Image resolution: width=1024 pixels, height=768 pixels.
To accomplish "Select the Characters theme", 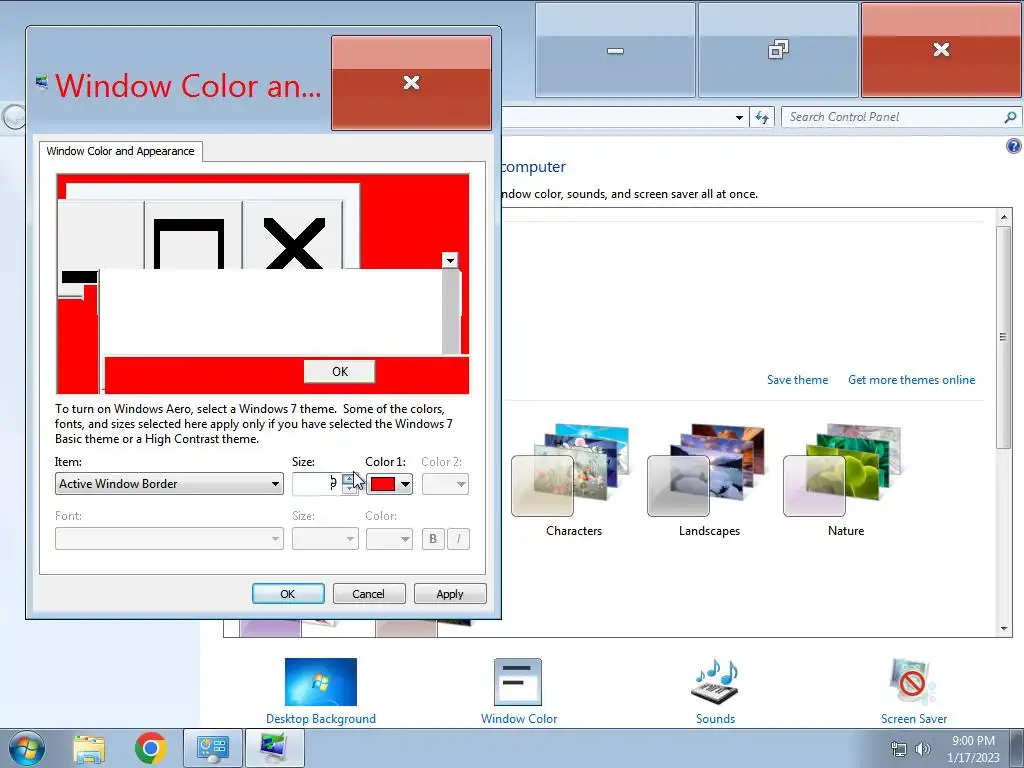I will [573, 481].
